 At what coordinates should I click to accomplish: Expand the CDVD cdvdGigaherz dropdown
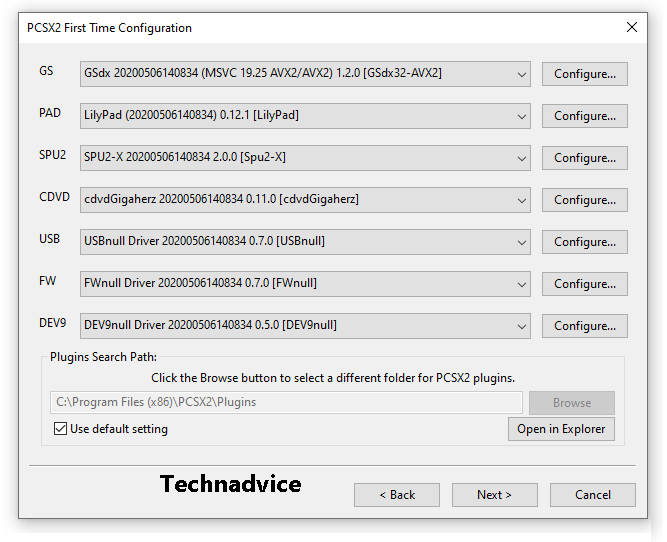pyautogui.click(x=305, y=200)
